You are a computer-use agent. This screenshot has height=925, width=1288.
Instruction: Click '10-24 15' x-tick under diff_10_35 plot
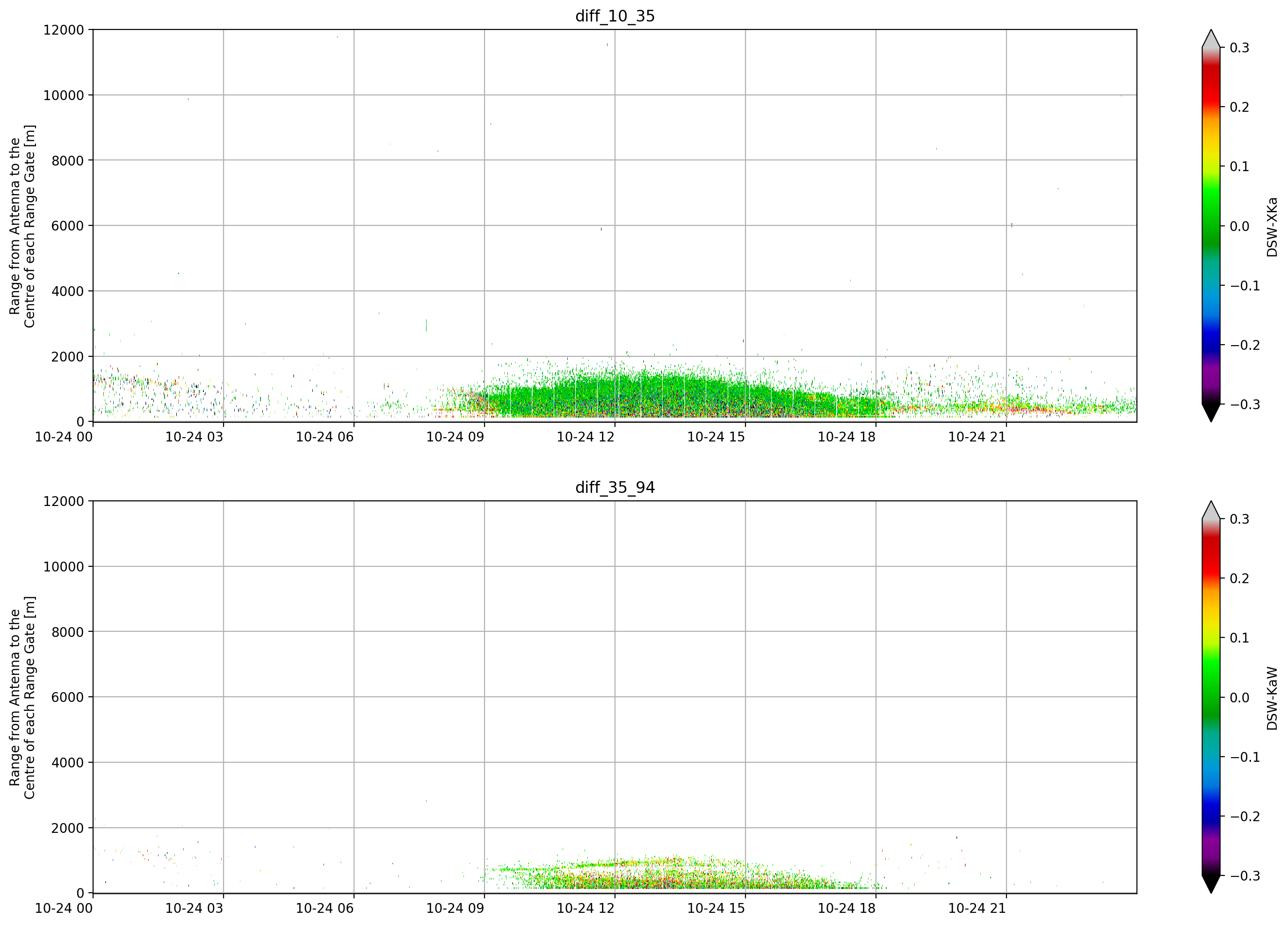click(x=716, y=437)
